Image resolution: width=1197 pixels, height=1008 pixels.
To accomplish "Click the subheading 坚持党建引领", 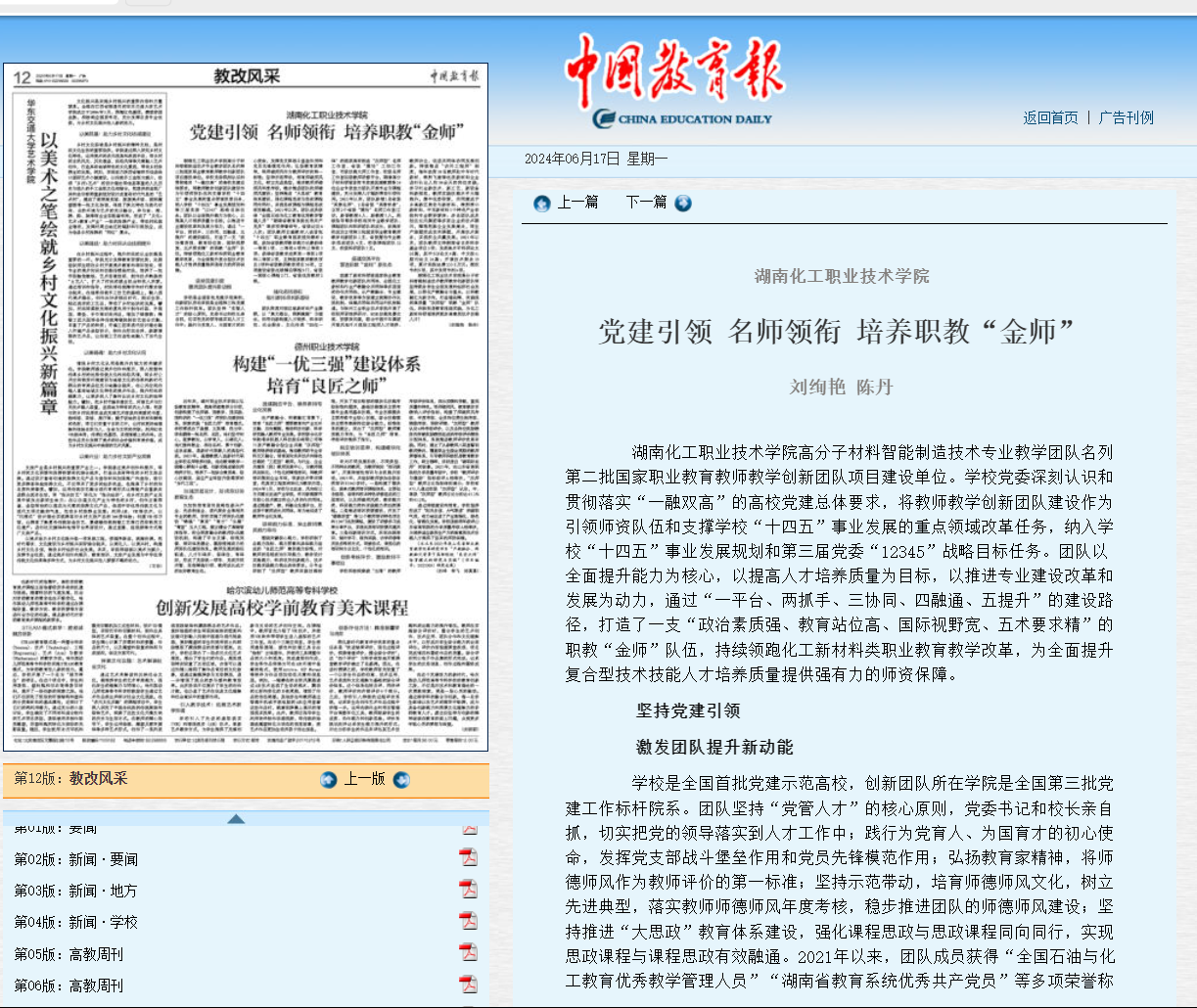I will point(688,710).
